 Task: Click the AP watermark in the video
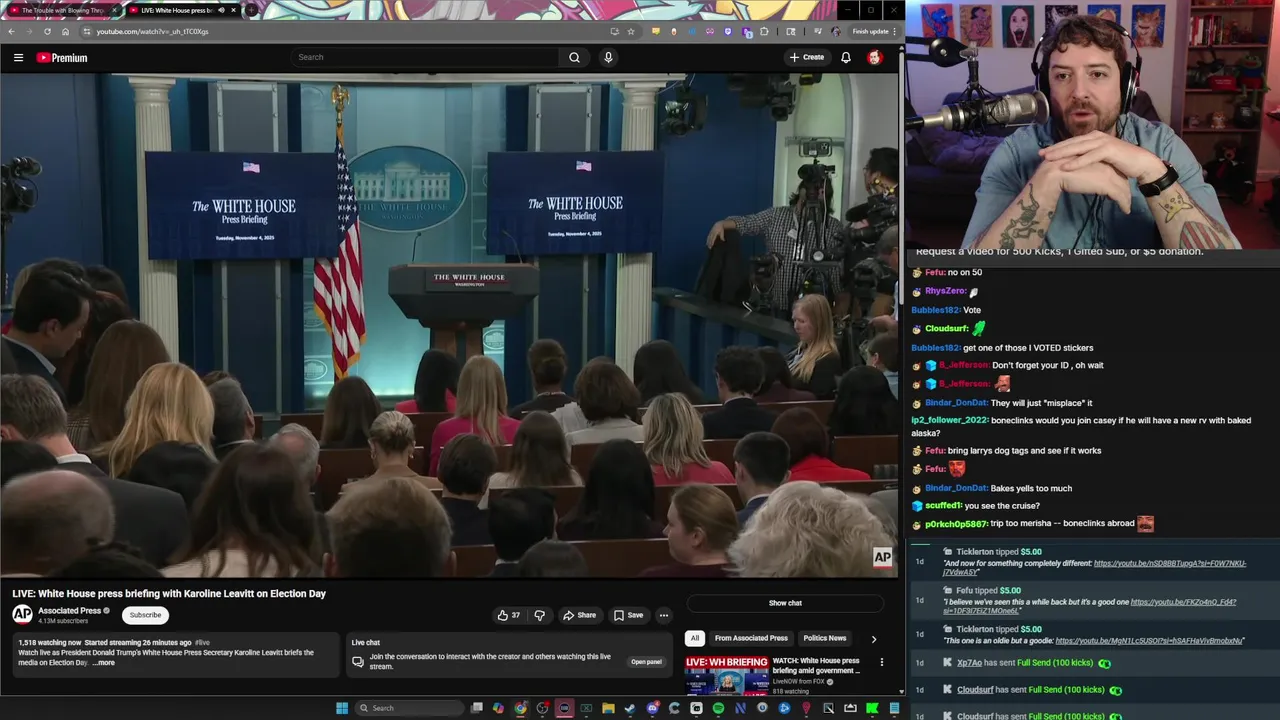point(882,557)
